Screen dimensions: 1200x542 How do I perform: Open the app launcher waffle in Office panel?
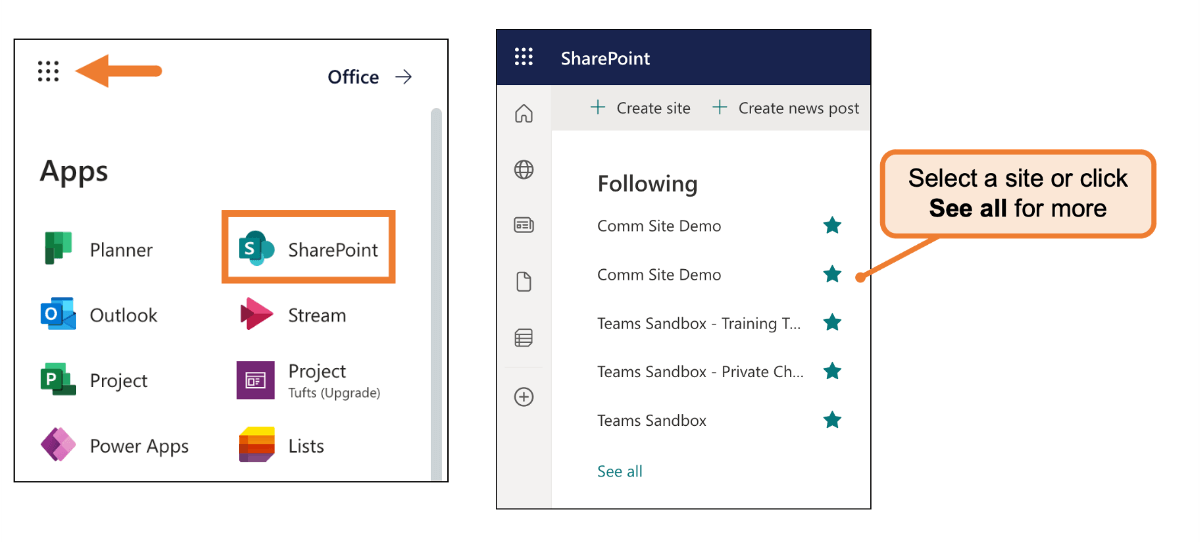(x=48, y=71)
